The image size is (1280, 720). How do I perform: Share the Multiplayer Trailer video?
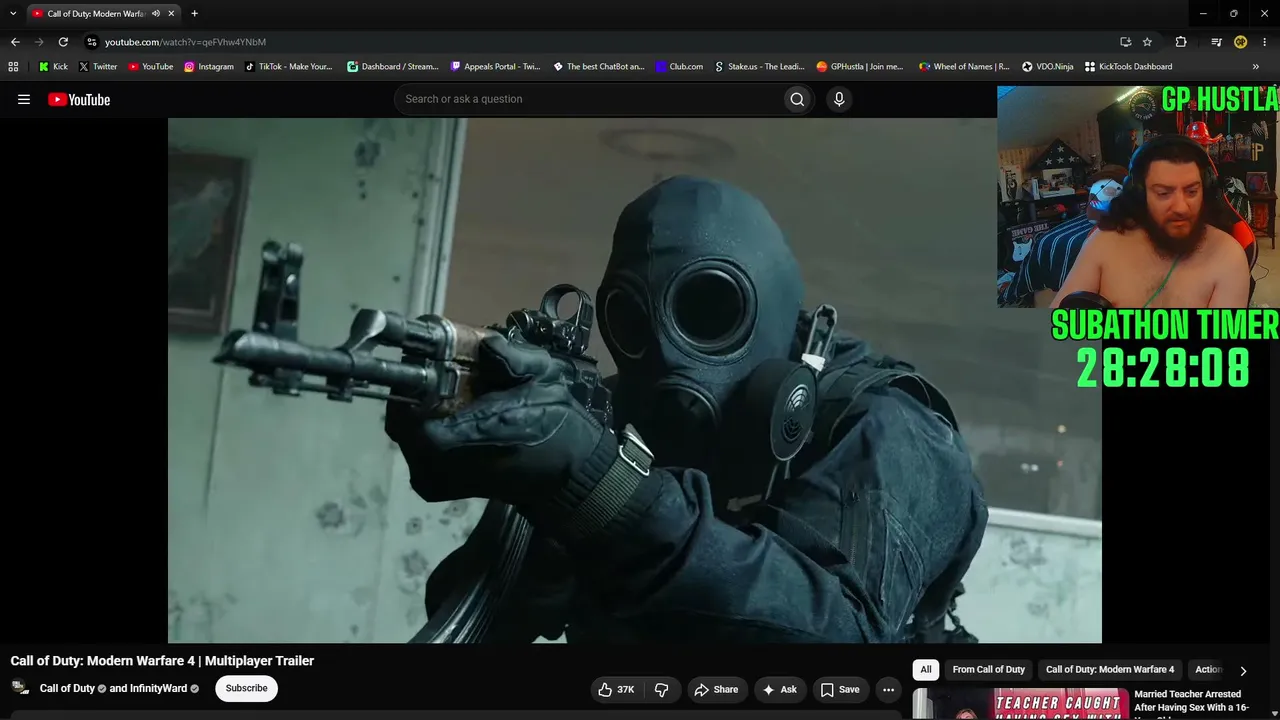point(716,689)
